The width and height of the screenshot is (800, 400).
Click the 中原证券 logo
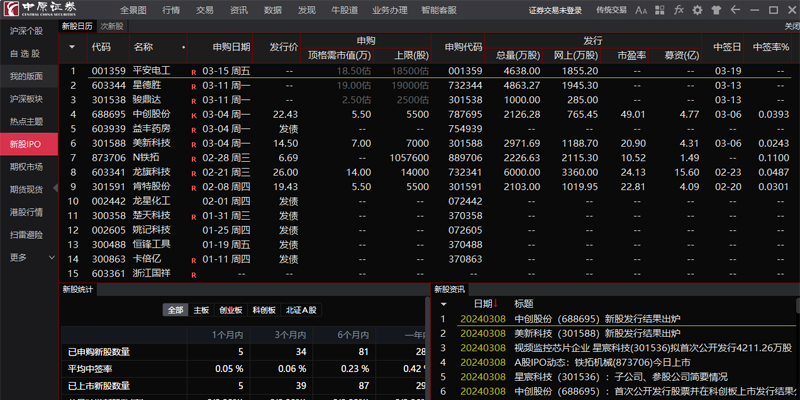[x=40, y=10]
